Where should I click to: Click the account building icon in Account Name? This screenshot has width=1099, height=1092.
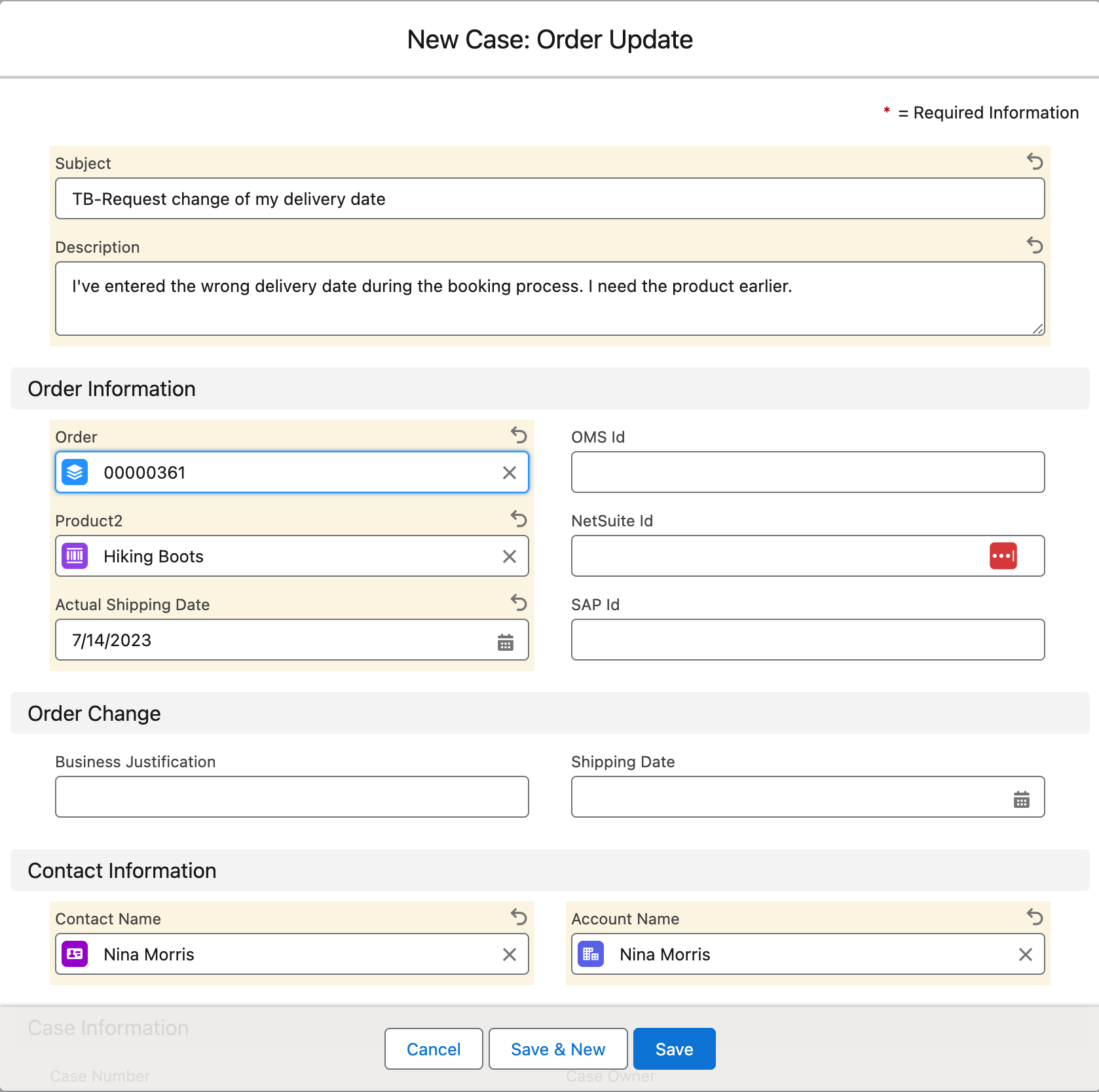591,954
